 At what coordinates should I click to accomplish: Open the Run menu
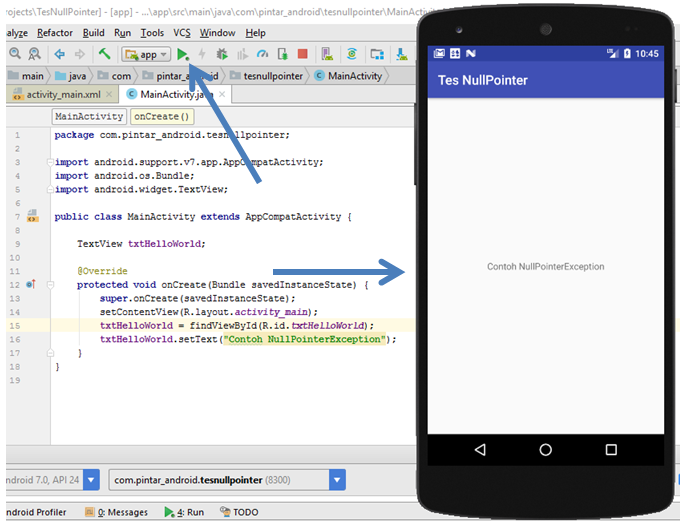(122, 33)
